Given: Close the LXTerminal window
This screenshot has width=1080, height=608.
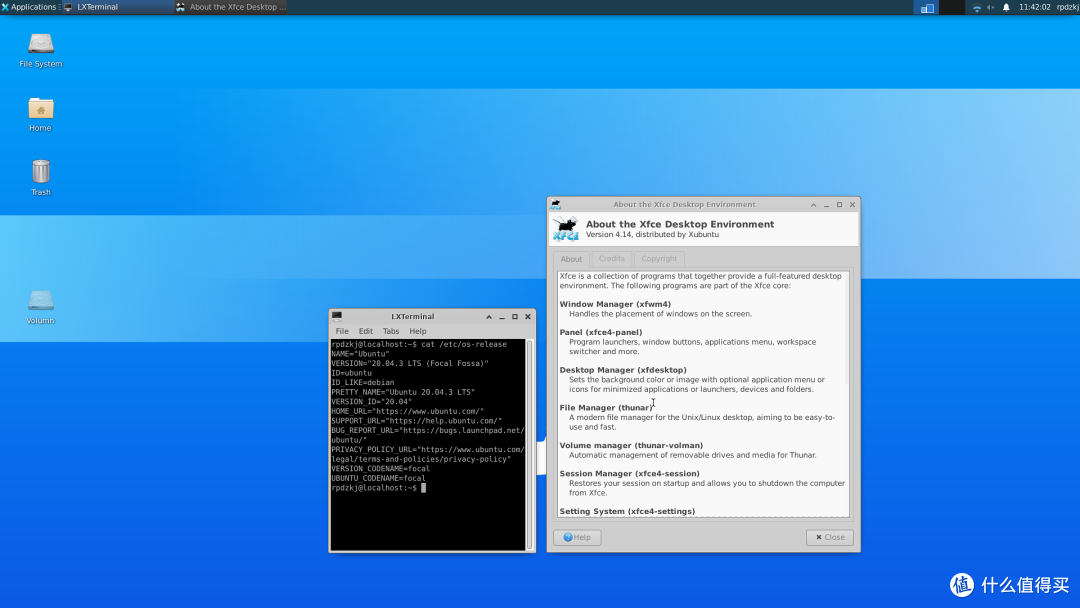Looking at the screenshot, I should [528, 317].
